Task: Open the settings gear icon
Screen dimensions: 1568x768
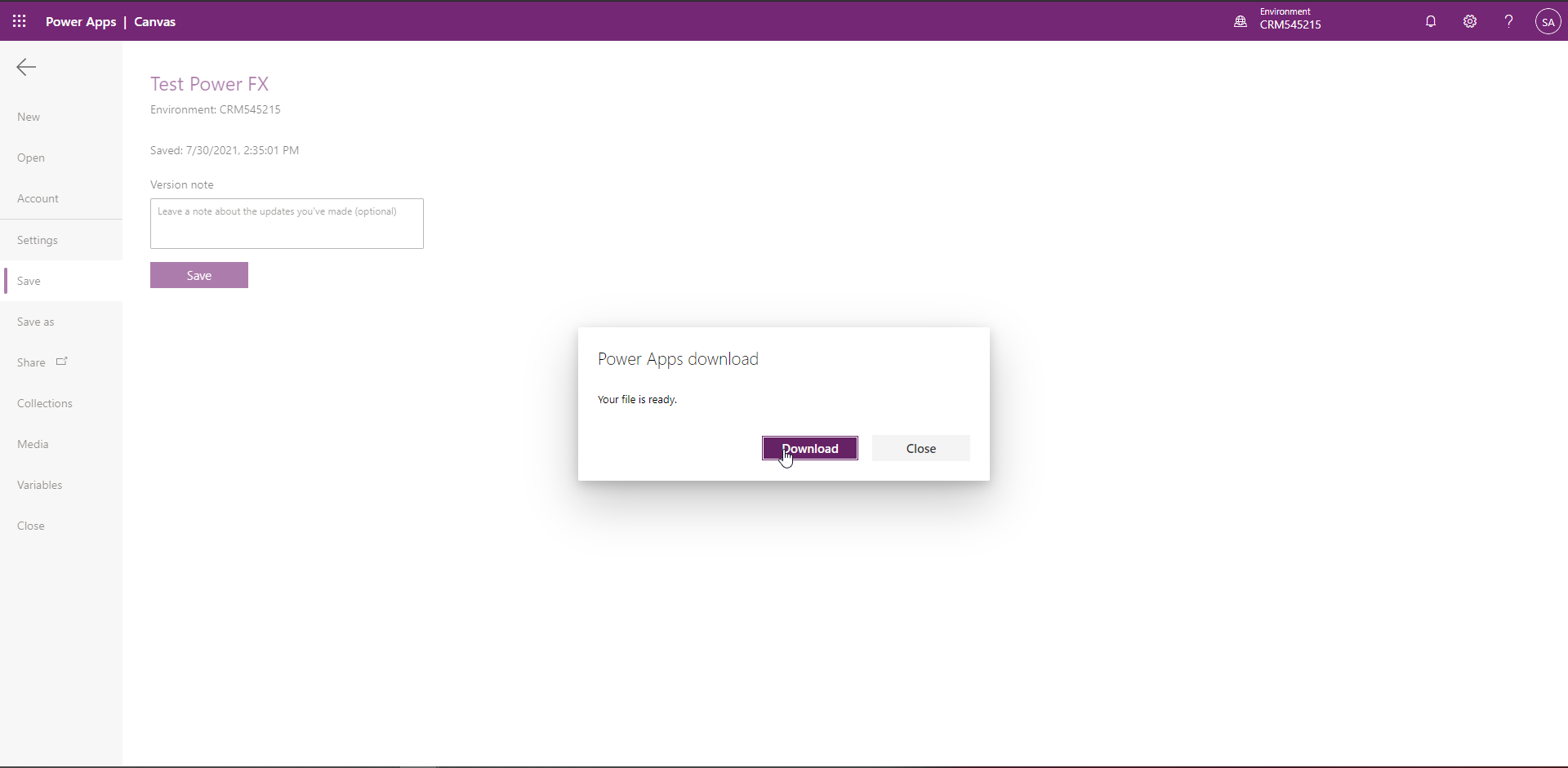Action: point(1470,21)
